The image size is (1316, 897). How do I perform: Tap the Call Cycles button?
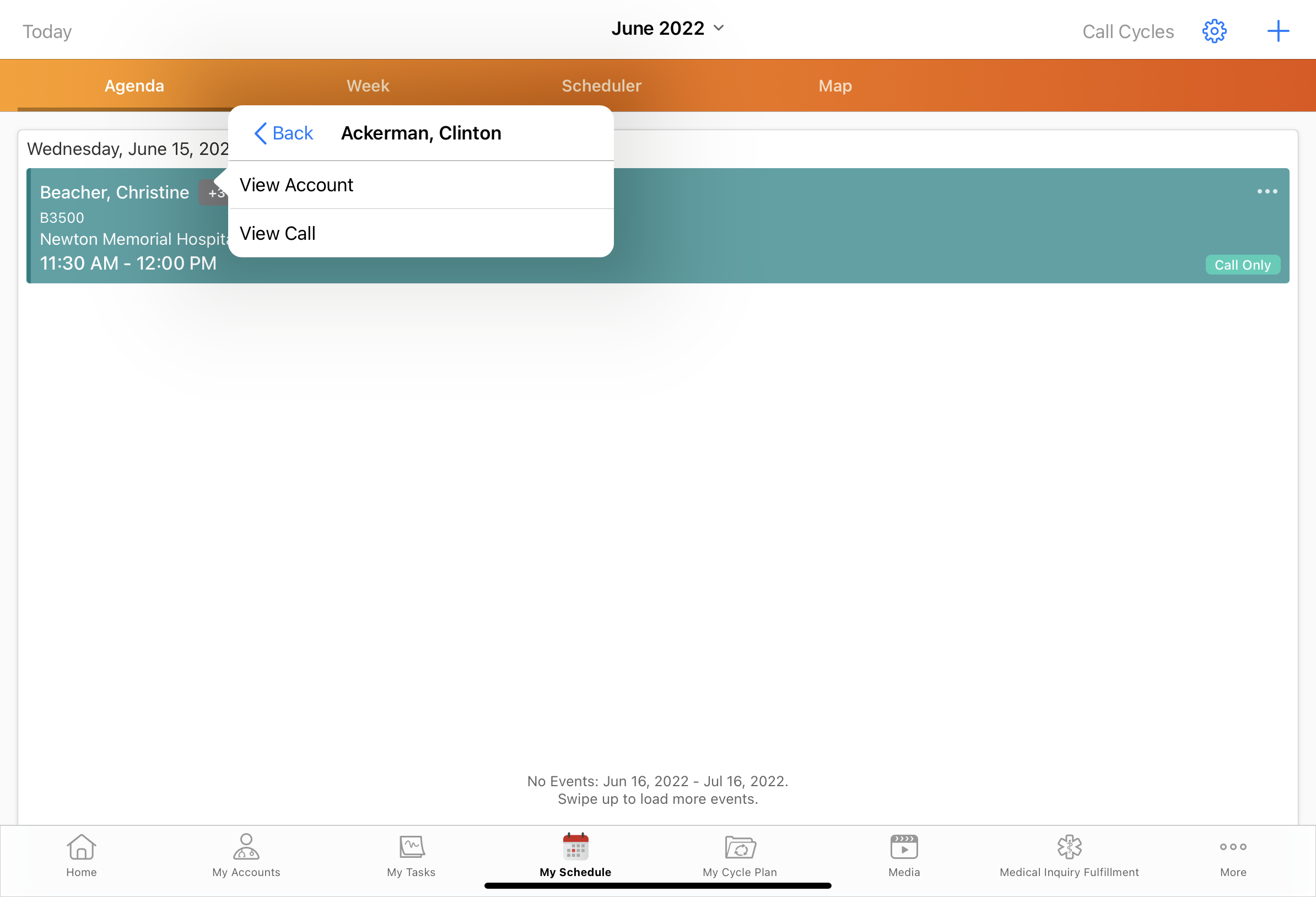point(1128,32)
